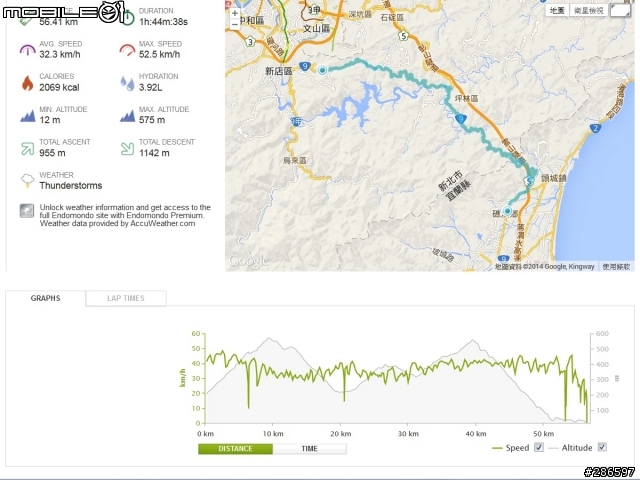Switch map to 地圖 map view
This screenshot has width=640, height=480.
[557, 10]
